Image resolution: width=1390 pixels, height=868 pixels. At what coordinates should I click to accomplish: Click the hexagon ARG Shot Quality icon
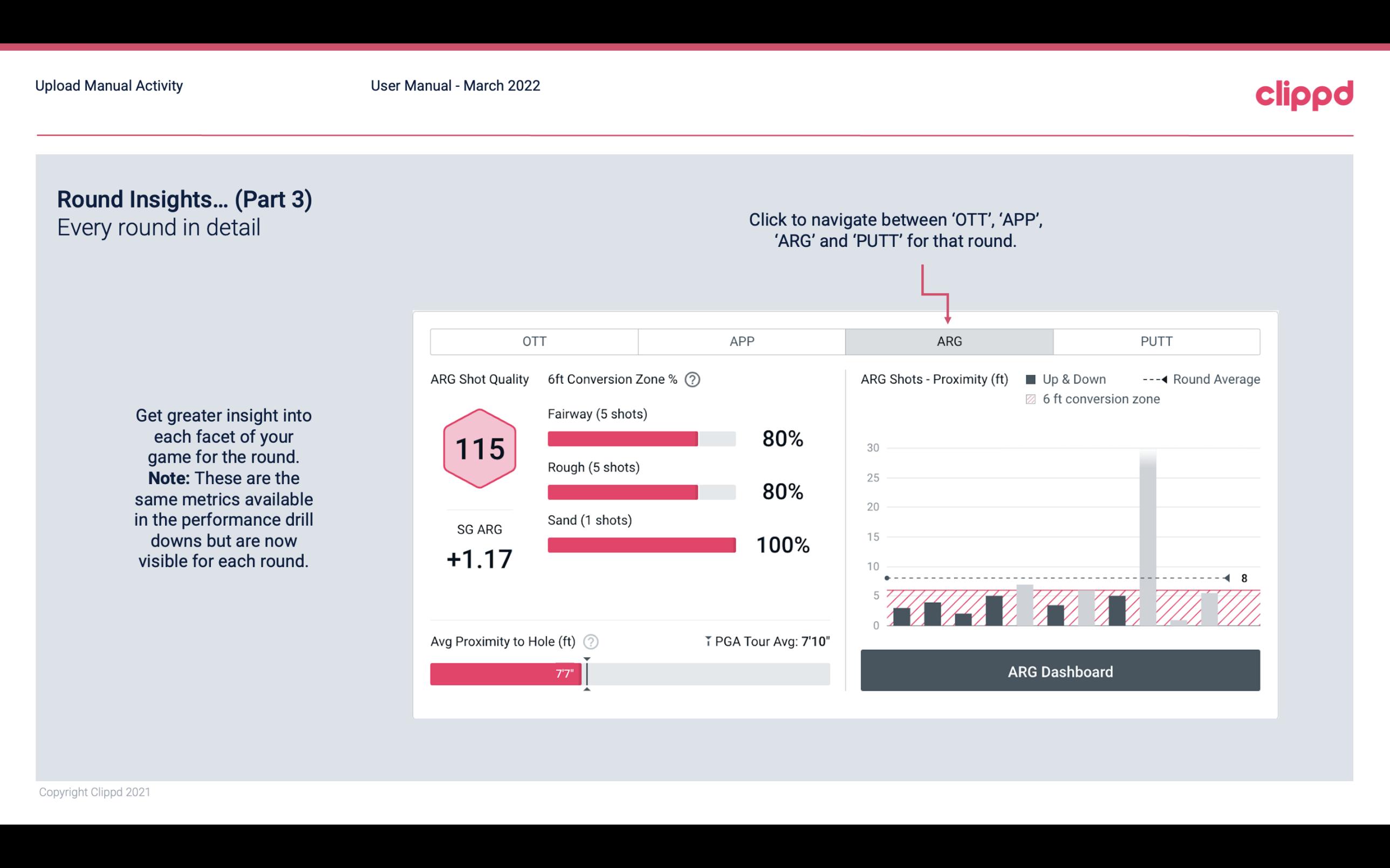click(479, 449)
